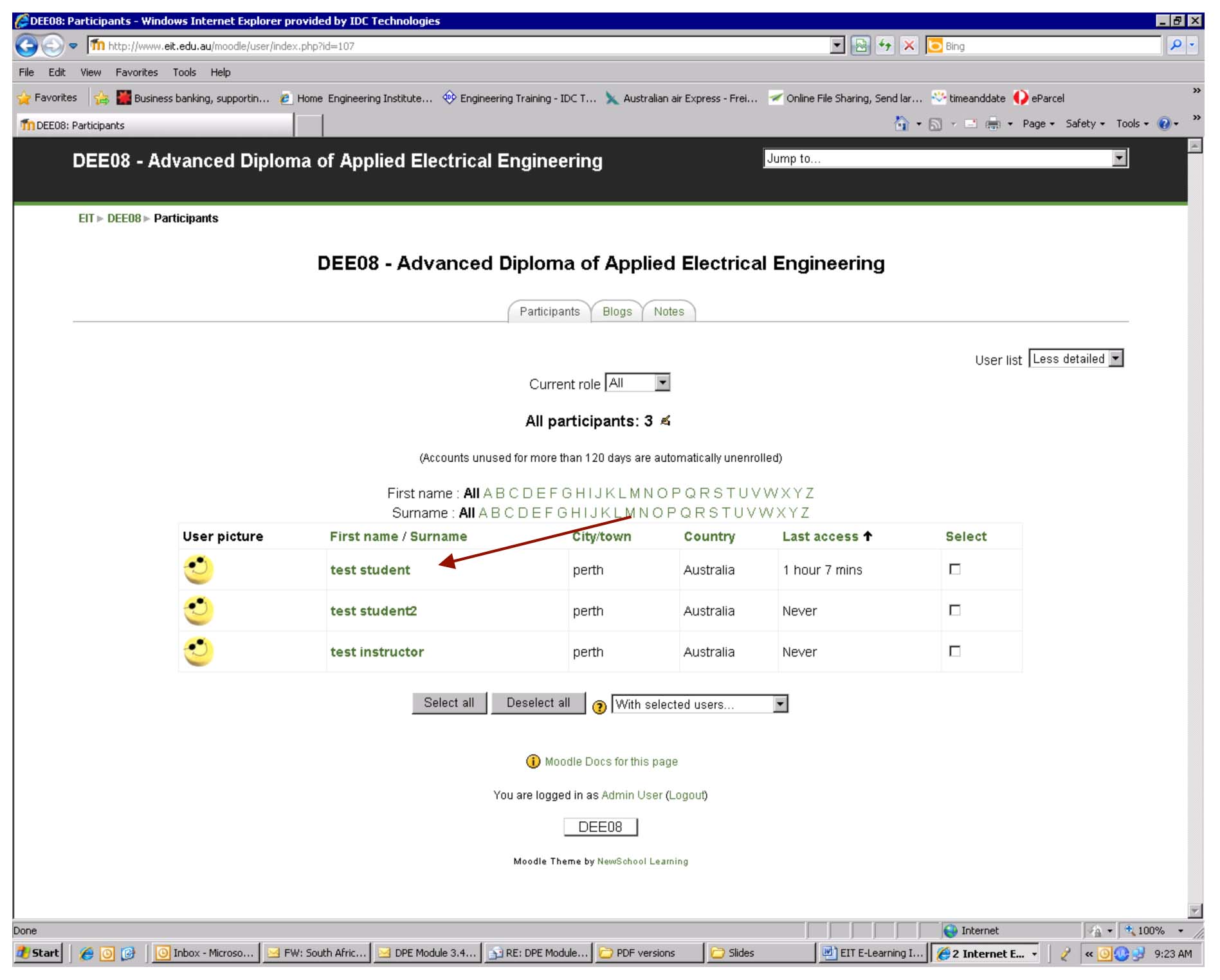
Task: Open the Help menu
Action: (220, 72)
